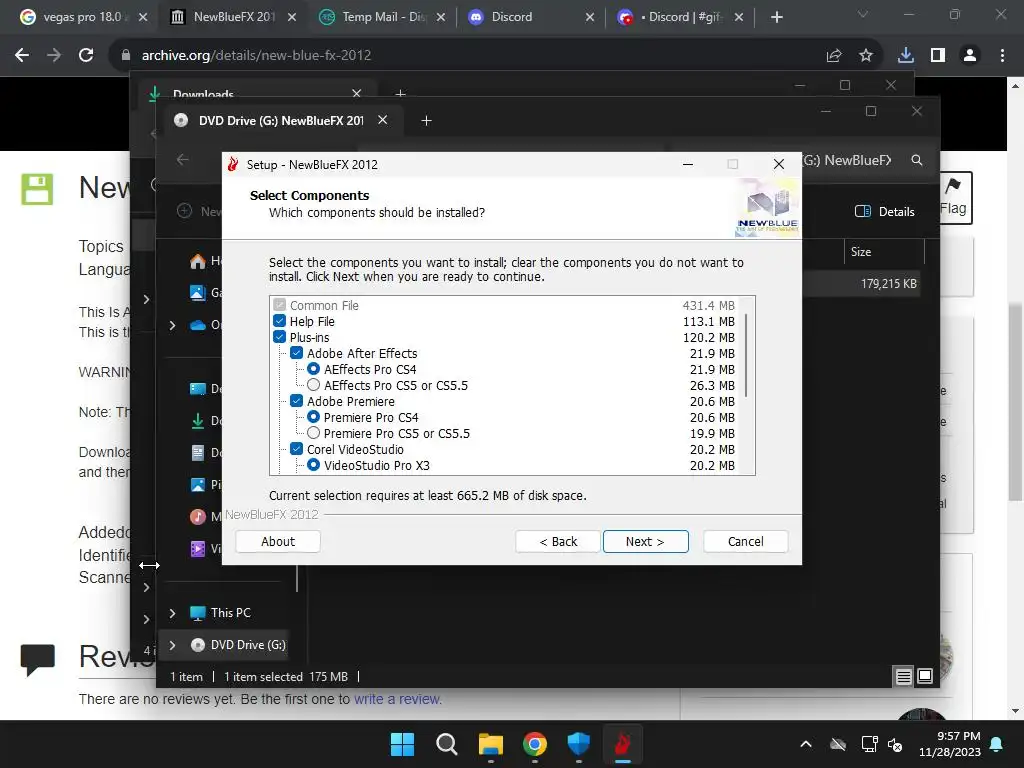This screenshot has width=1024, height=768.
Task: Open the Windows Start menu
Action: point(402,744)
